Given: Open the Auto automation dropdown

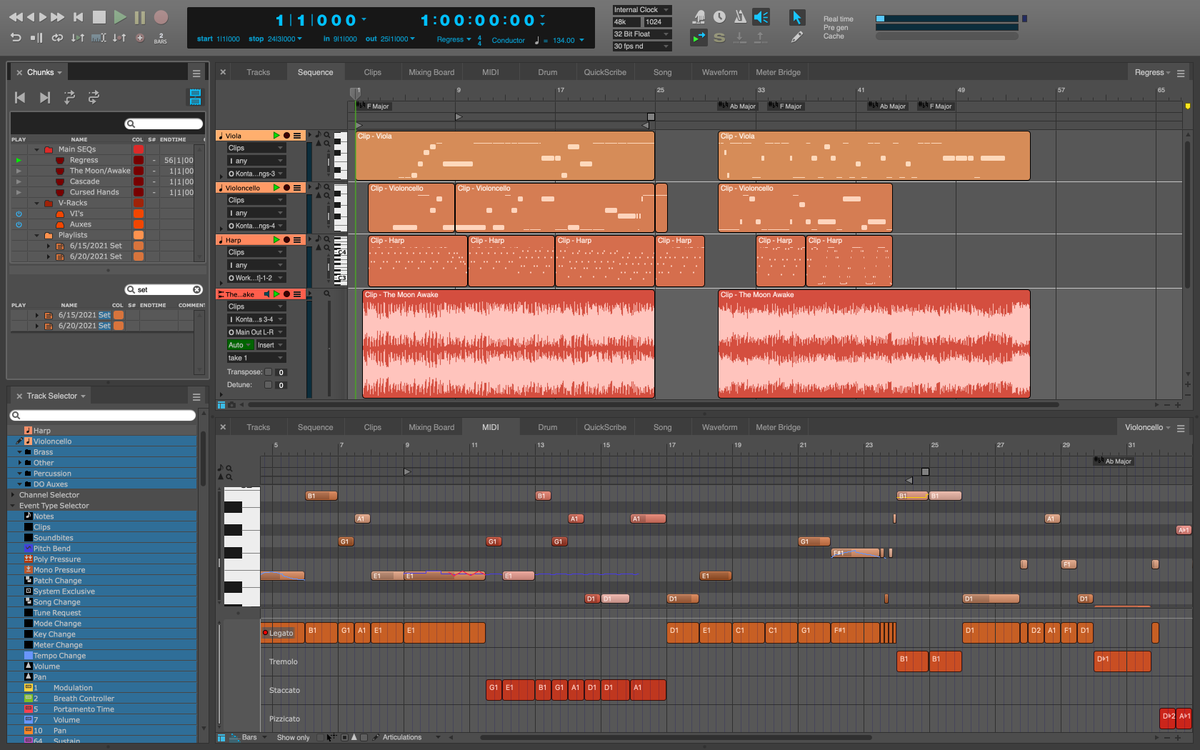Looking at the screenshot, I should (x=240, y=345).
